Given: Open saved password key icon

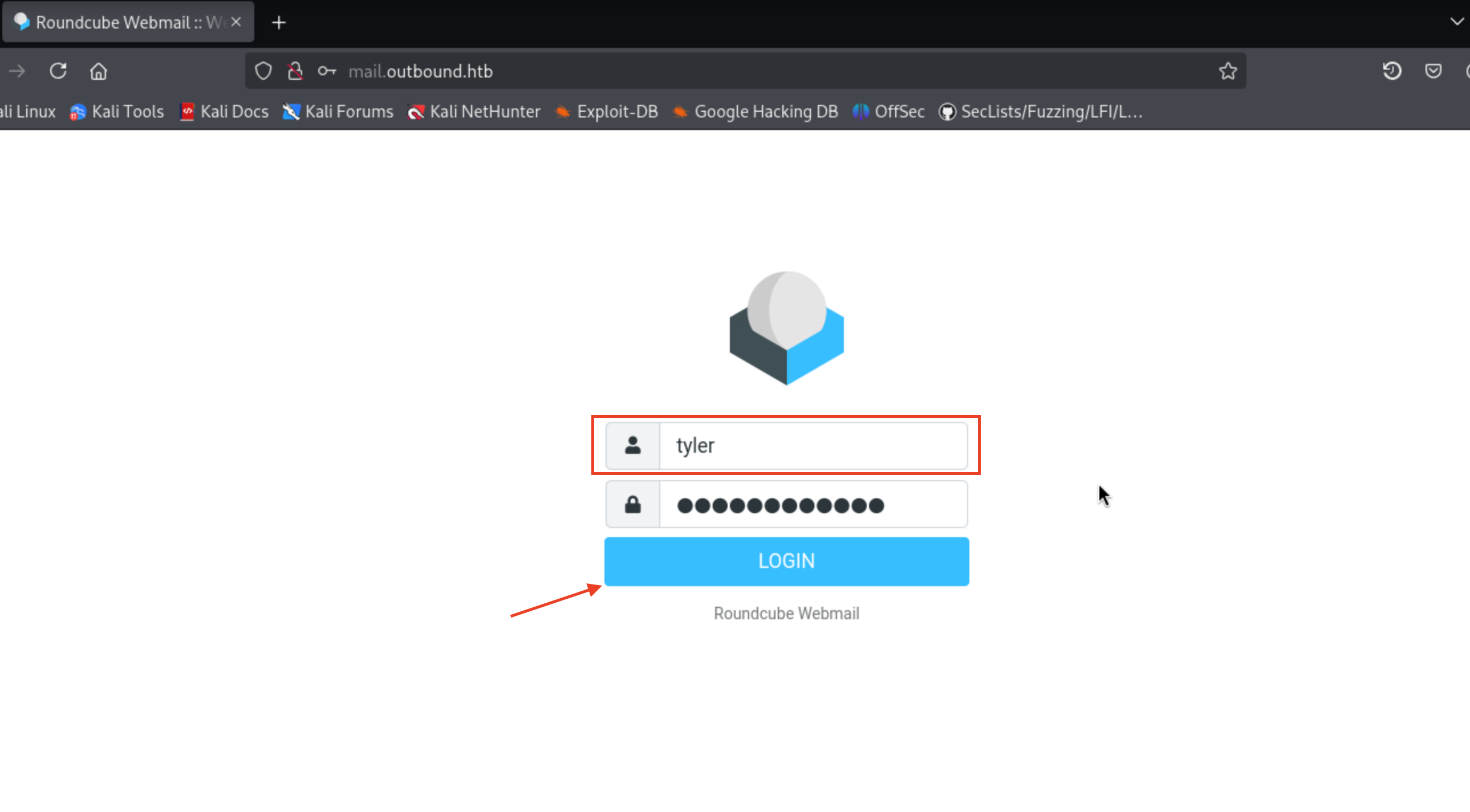Looking at the screenshot, I should (327, 71).
